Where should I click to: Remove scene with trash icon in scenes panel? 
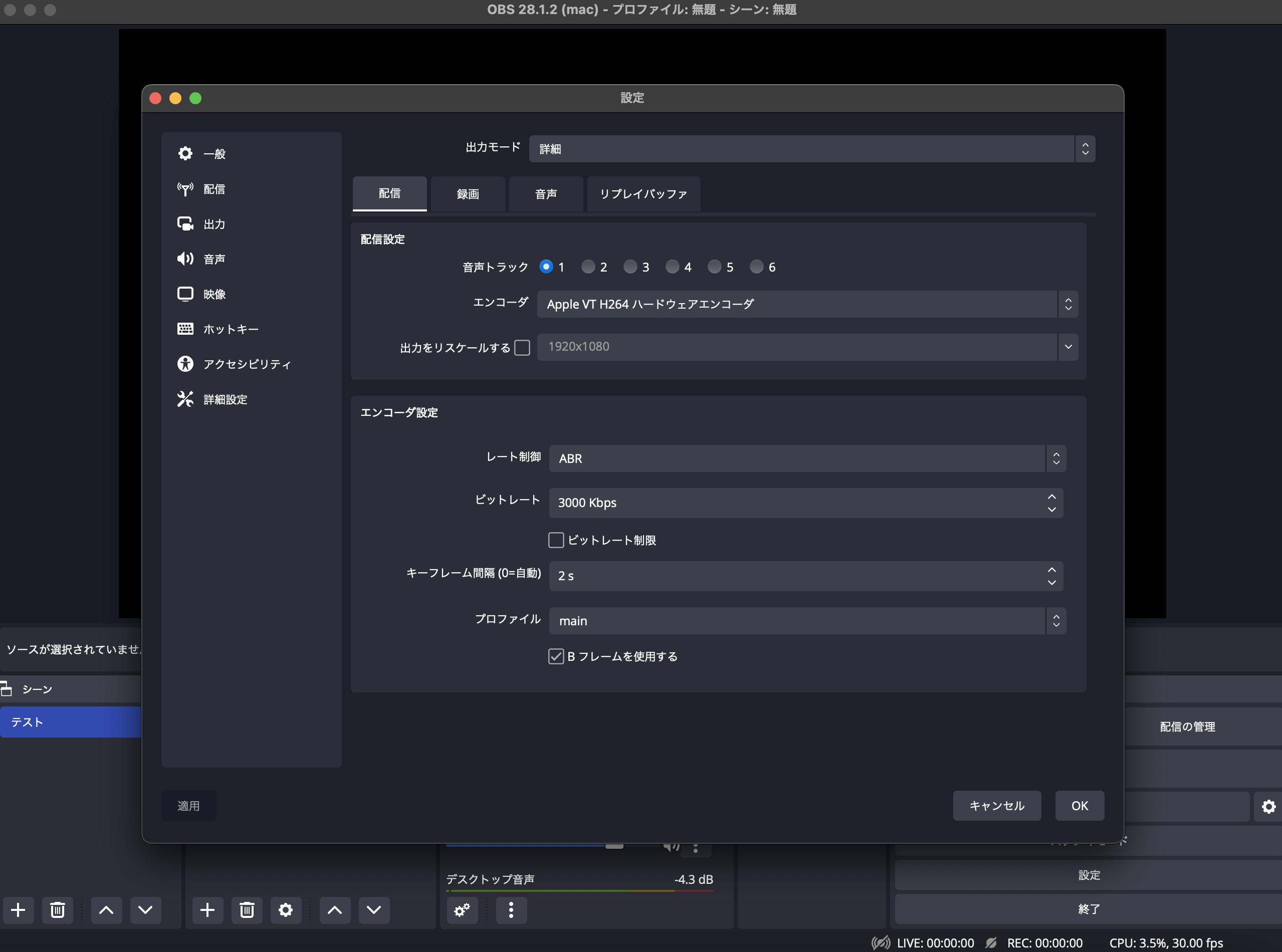pyautogui.click(x=57, y=910)
